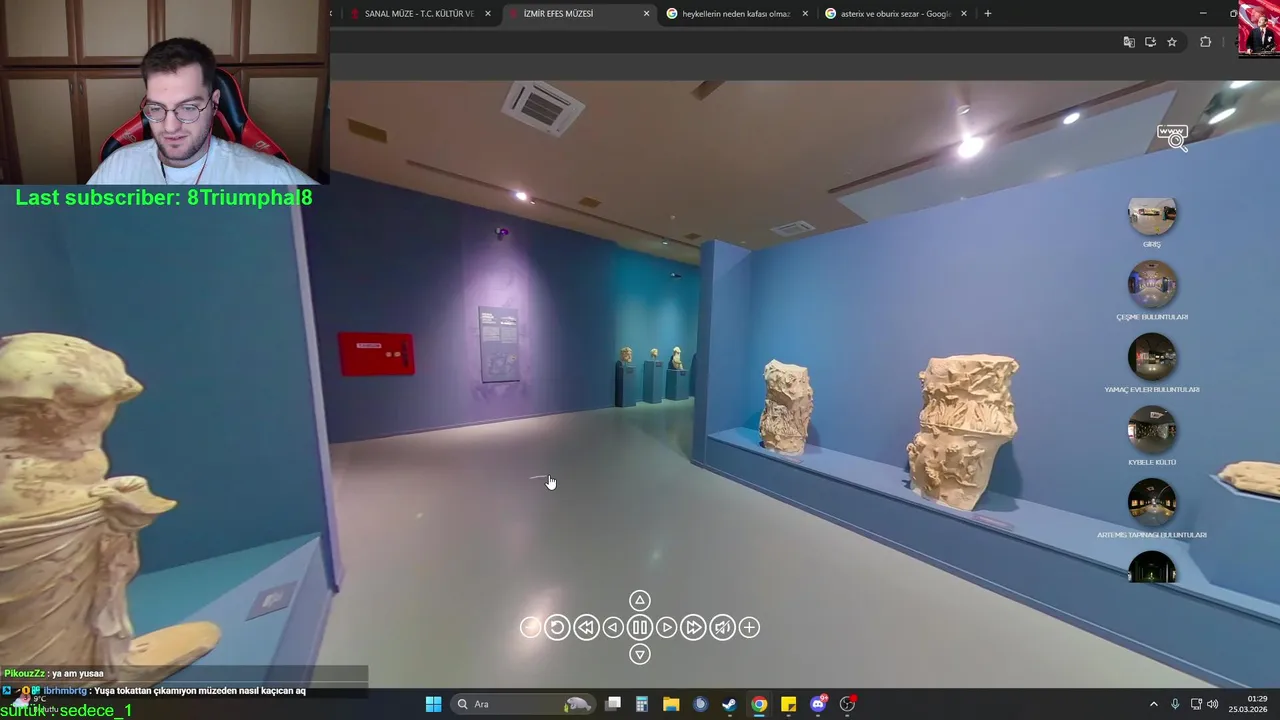This screenshot has height=720, width=1280.
Task: Open the Calculator taskbar icon
Action: (642, 704)
